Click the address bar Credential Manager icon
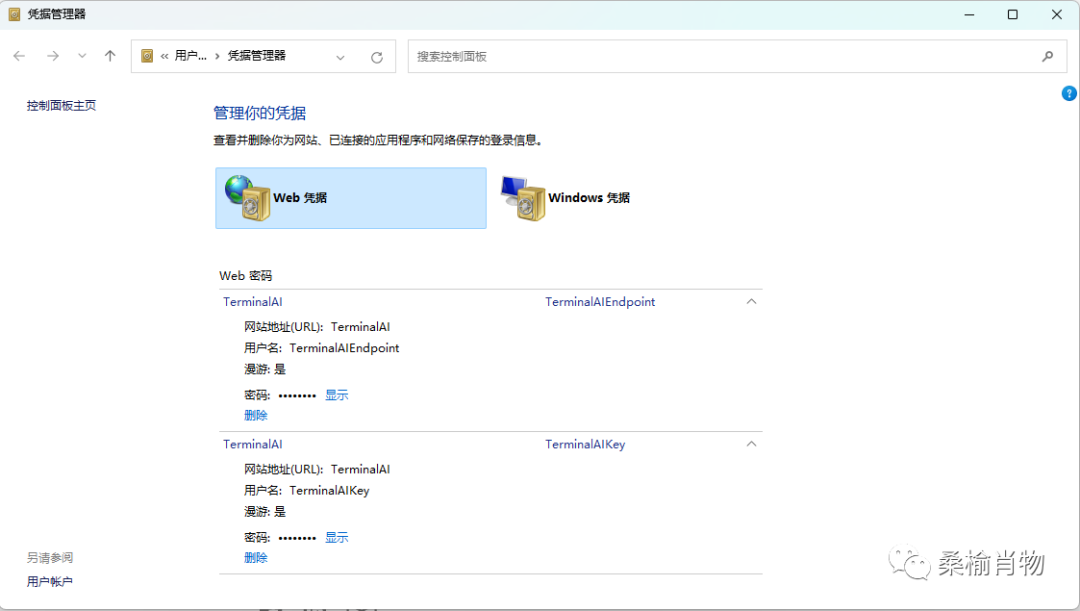The height and width of the screenshot is (611, 1080). tap(147, 56)
